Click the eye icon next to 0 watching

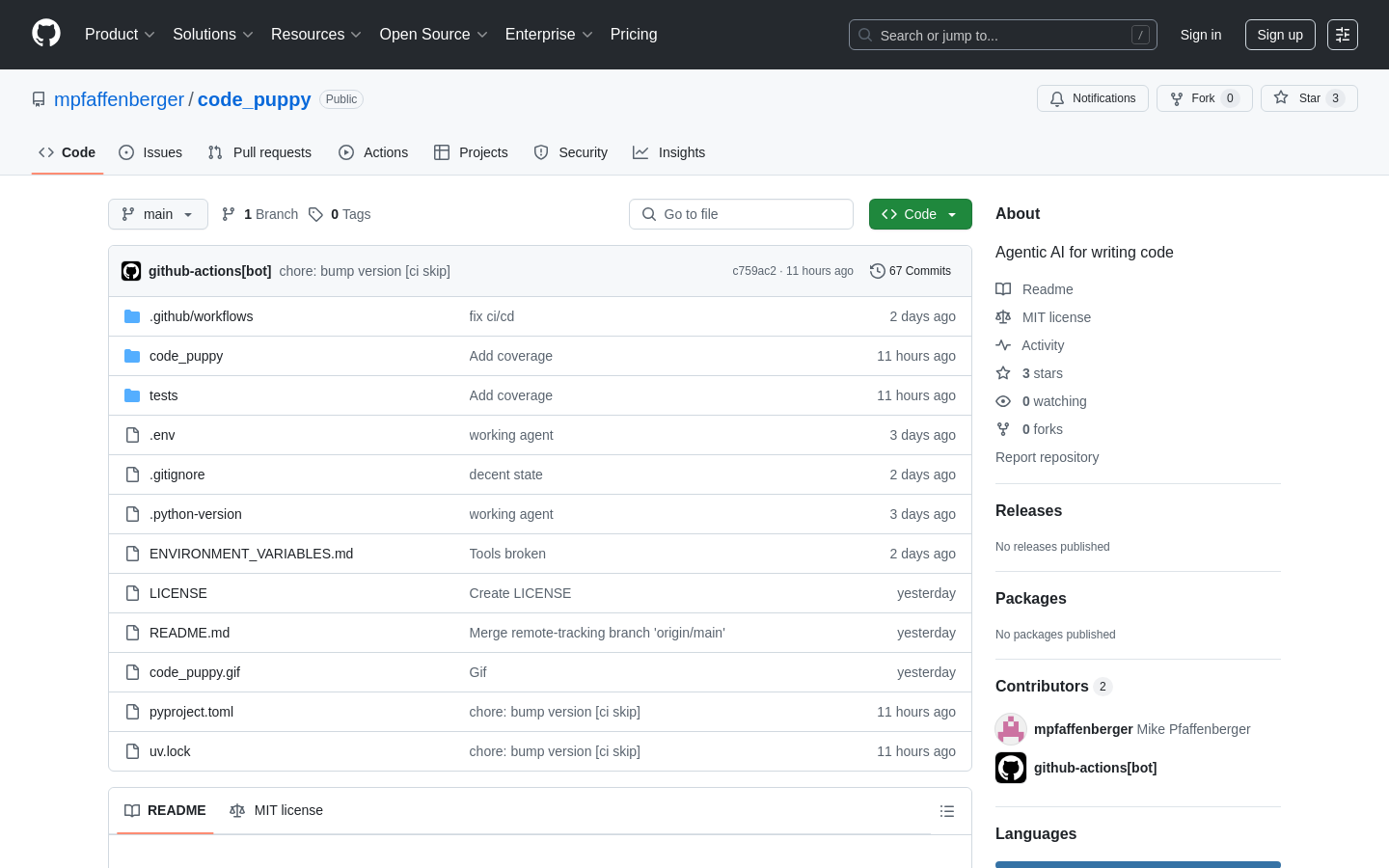tap(1003, 401)
